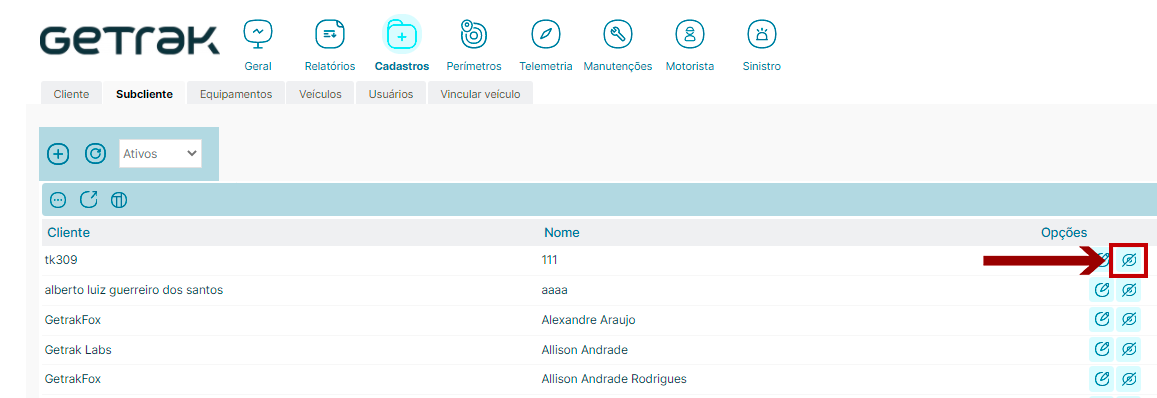
Task: Expand the Ativos status dropdown
Action: [160, 154]
